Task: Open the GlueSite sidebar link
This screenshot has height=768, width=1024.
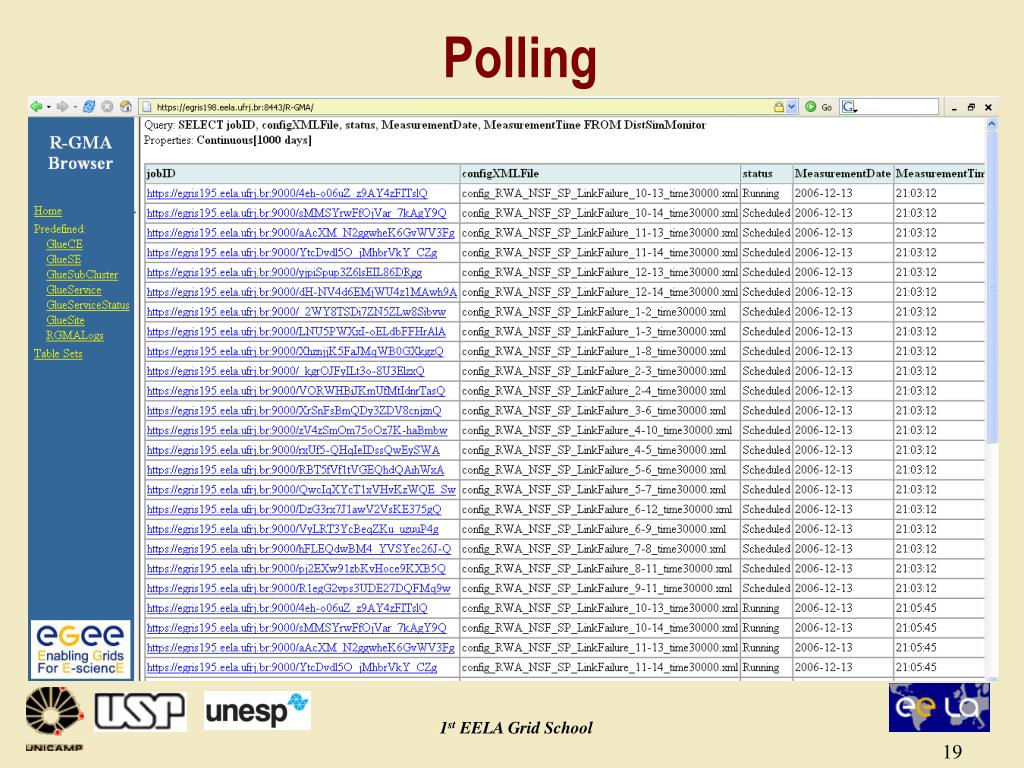Action: click(x=65, y=320)
